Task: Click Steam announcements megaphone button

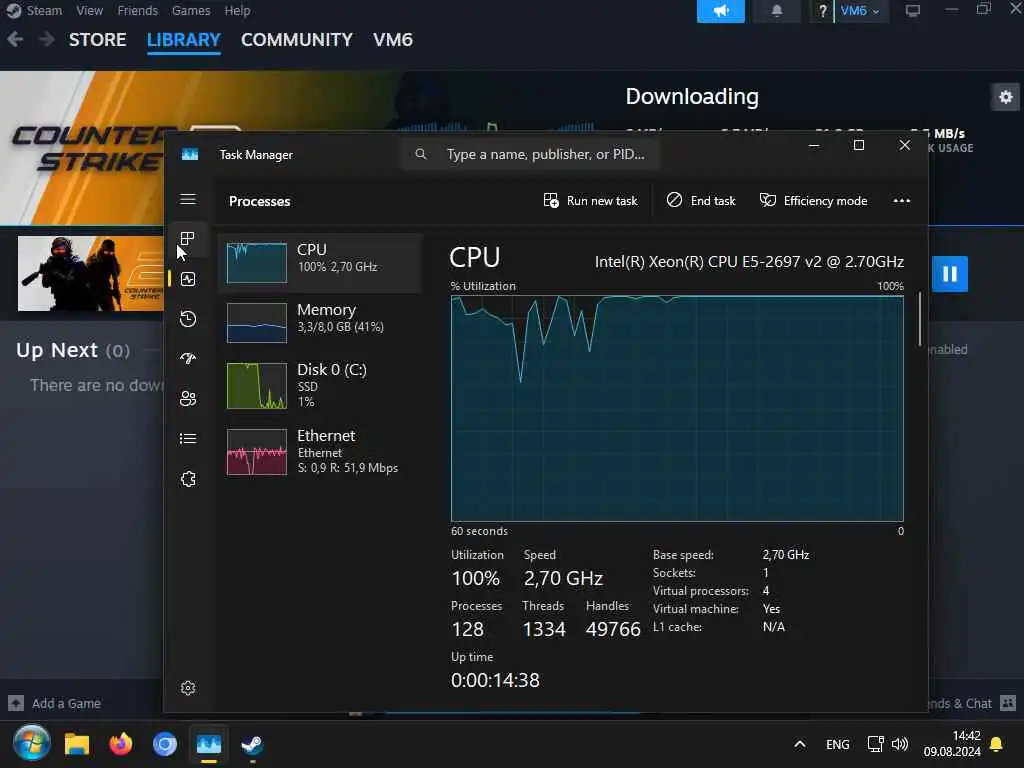Action: coord(720,11)
